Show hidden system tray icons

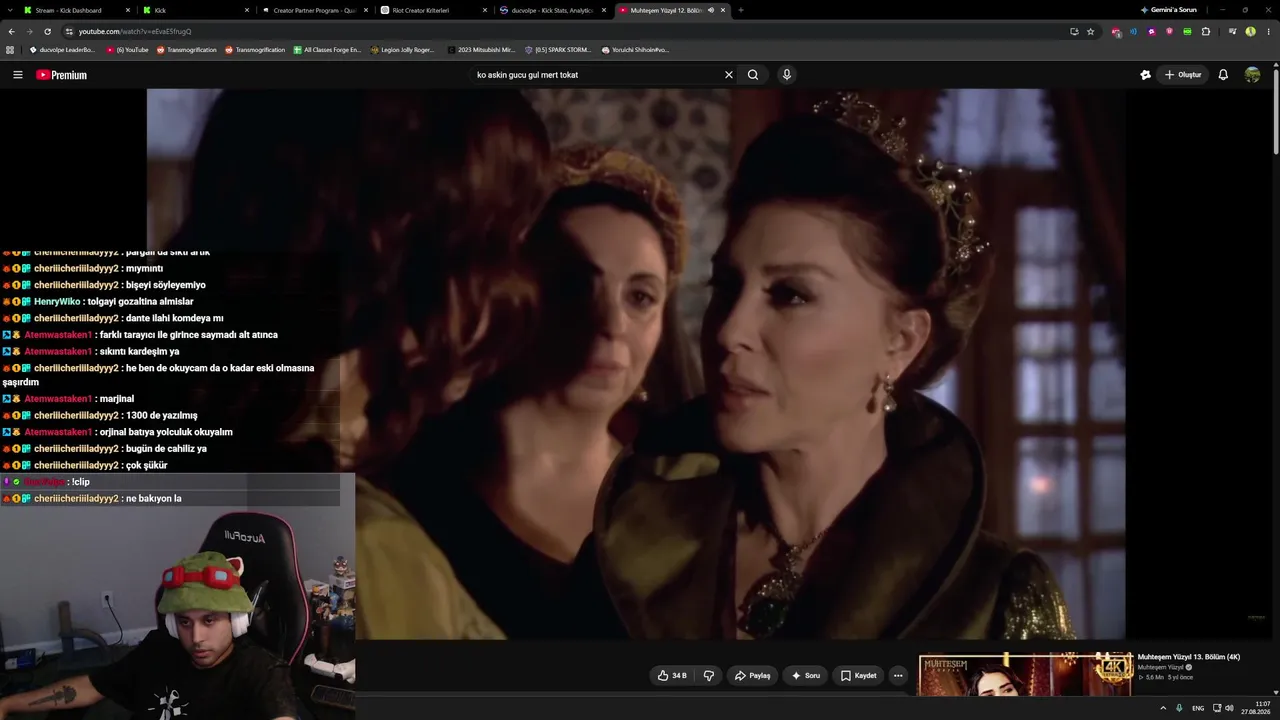tap(1163, 708)
